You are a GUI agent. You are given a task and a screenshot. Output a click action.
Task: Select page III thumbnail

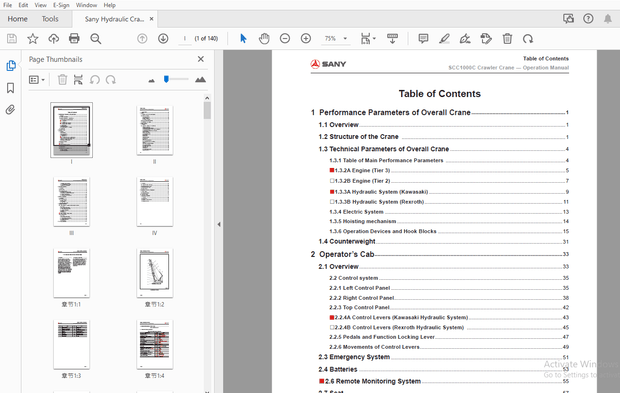click(72, 202)
